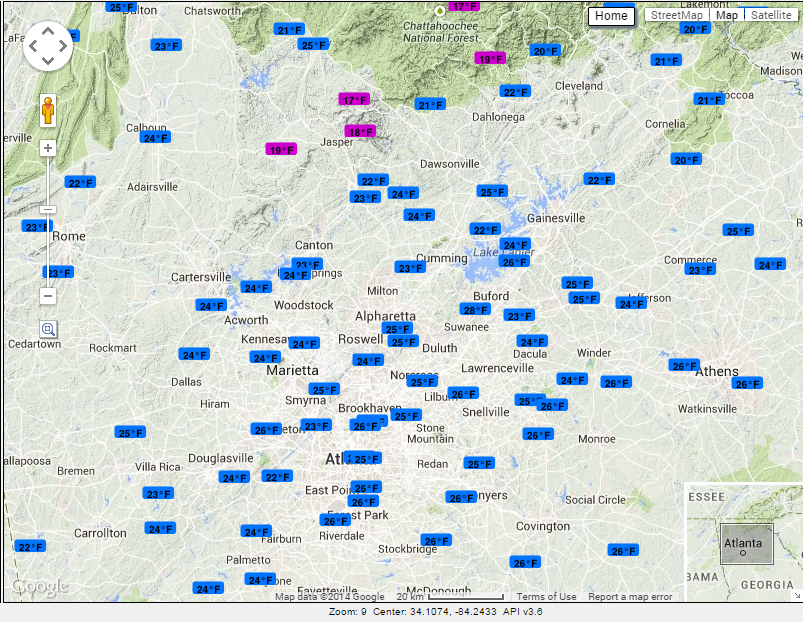Zoom out with the minus button
Viewport: 803px width, 622px height.
pyautogui.click(x=48, y=296)
